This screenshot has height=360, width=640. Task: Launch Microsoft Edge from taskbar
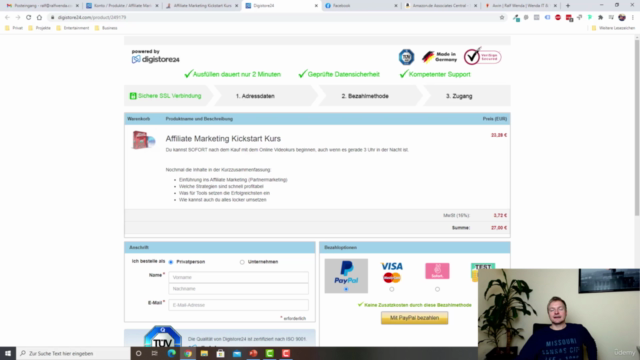171,353
